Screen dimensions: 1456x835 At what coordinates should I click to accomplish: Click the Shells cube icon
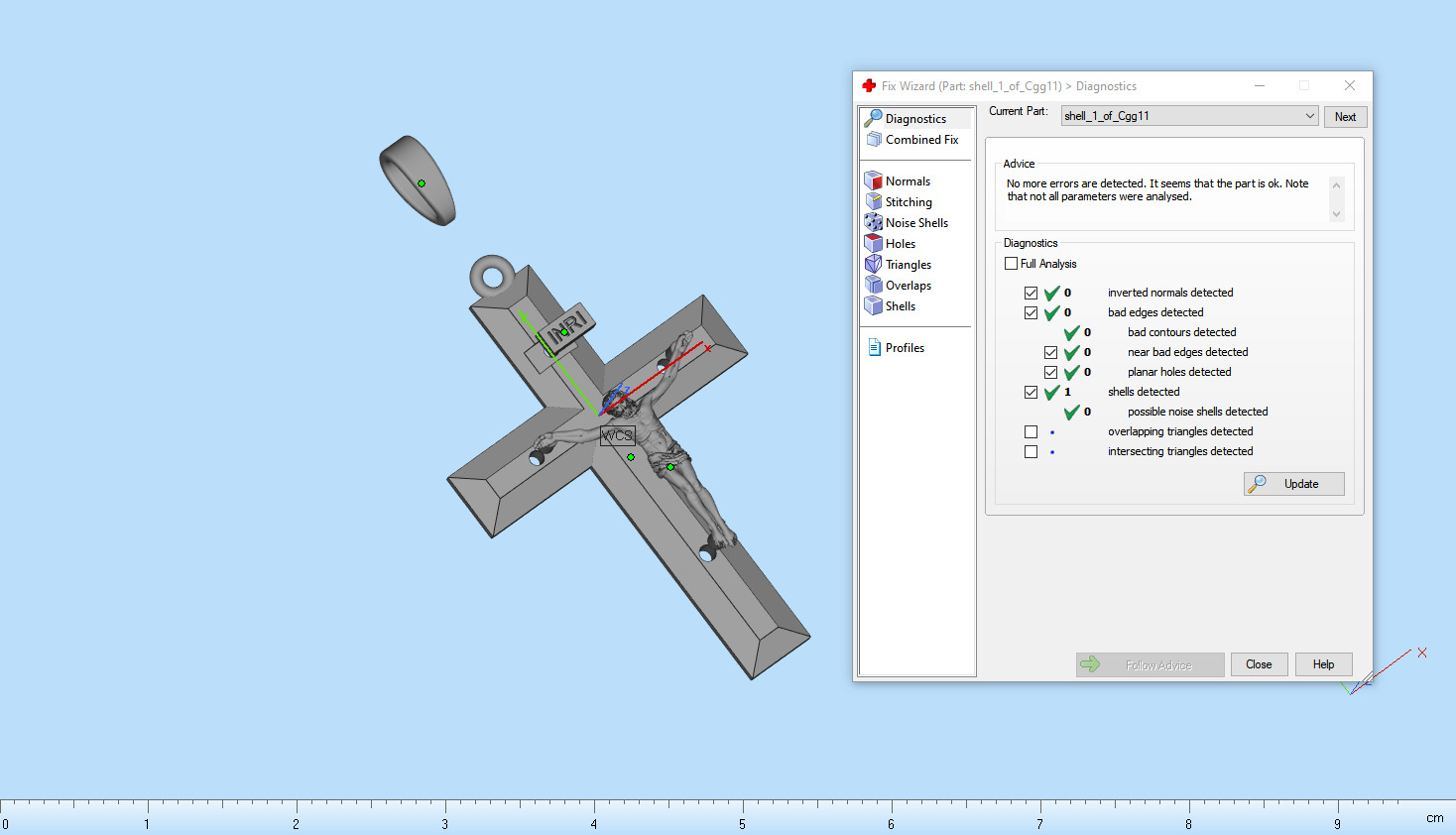[873, 305]
